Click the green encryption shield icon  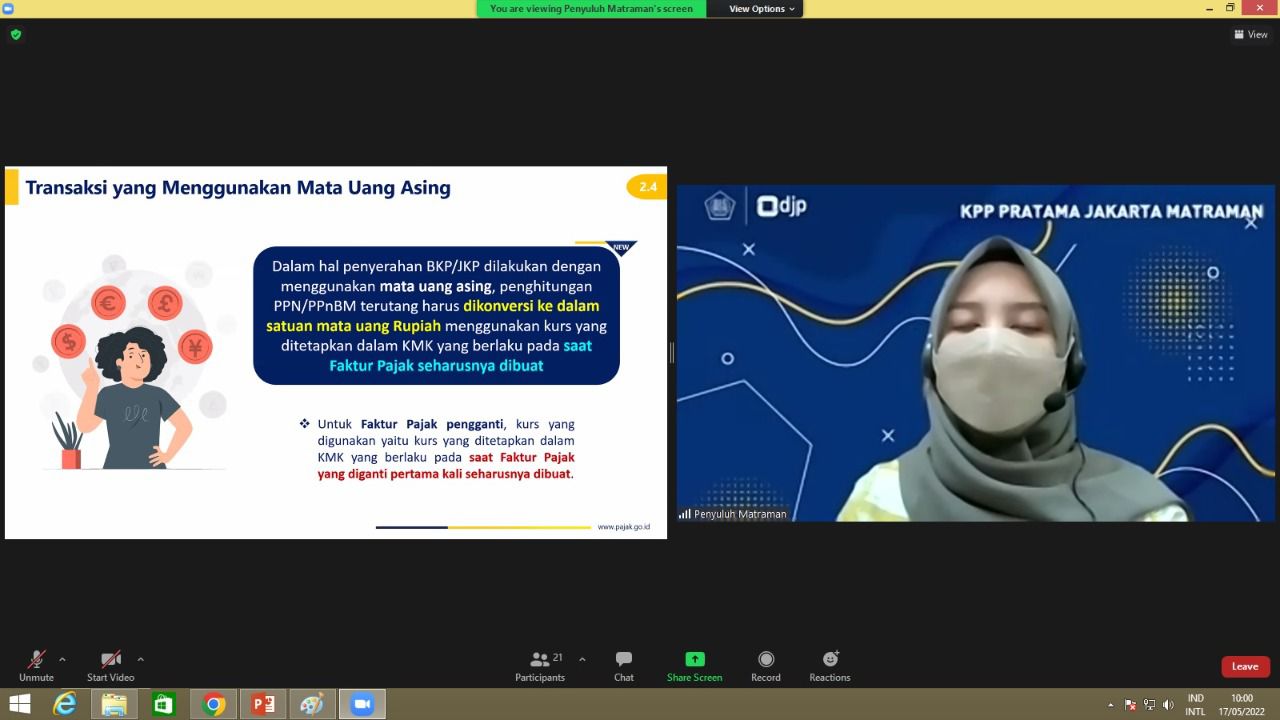pos(15,34)
